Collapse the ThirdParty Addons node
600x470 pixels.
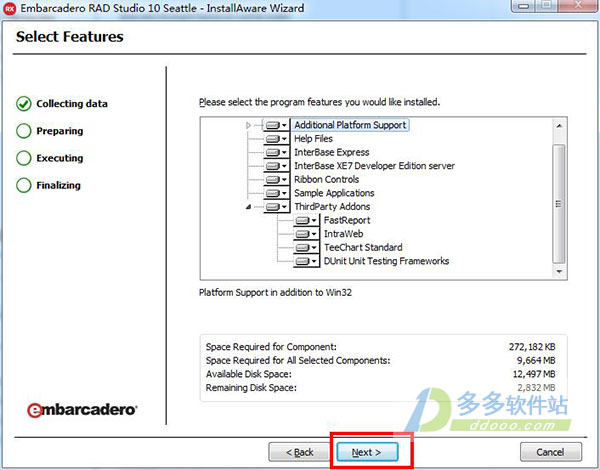tap(248, 207)
